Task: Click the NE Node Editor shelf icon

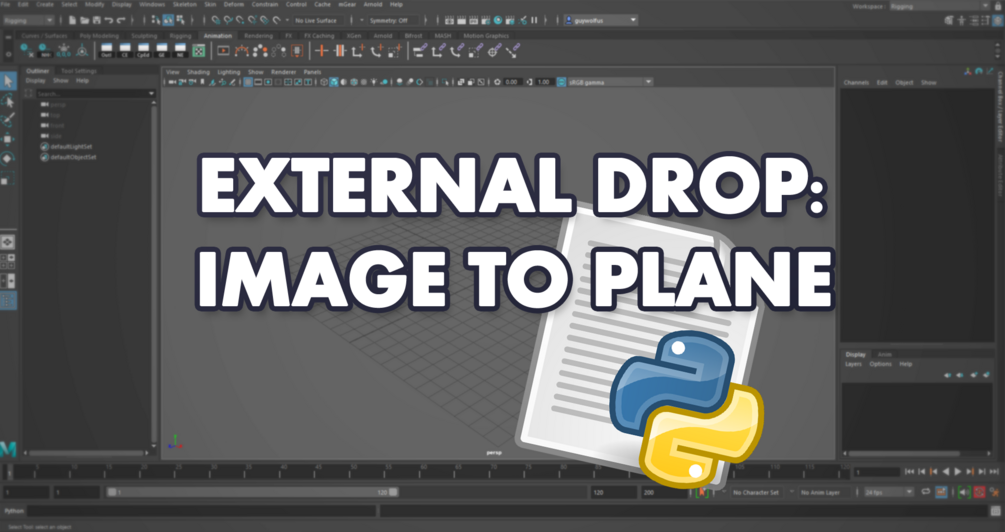Action: 180,51
